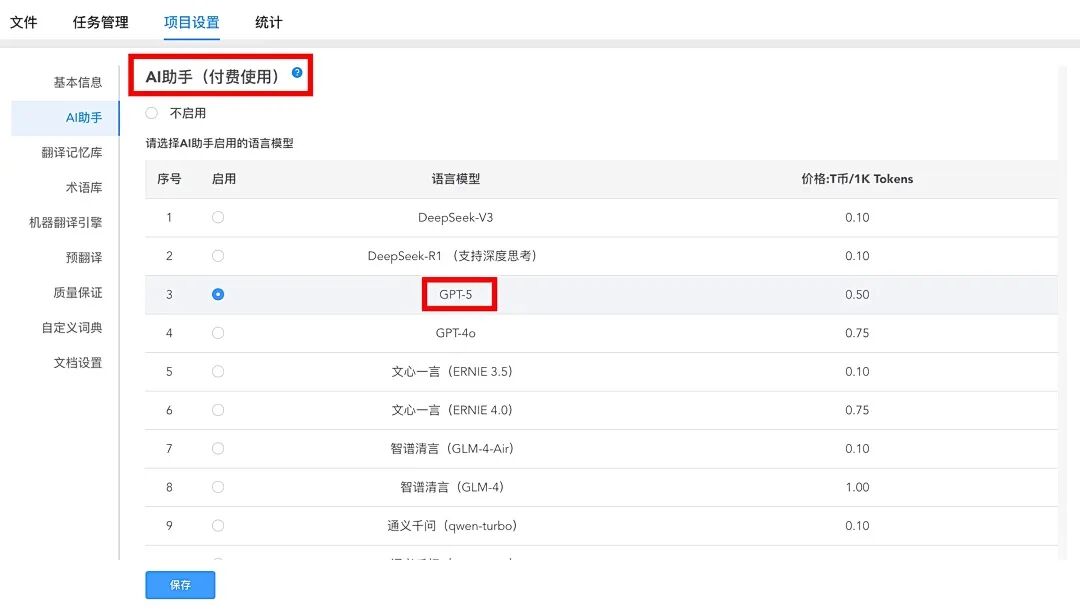Viewport: 1080px width, 614px height.
Task: Click the GPT-5 model name
Action: click(455, 294)
